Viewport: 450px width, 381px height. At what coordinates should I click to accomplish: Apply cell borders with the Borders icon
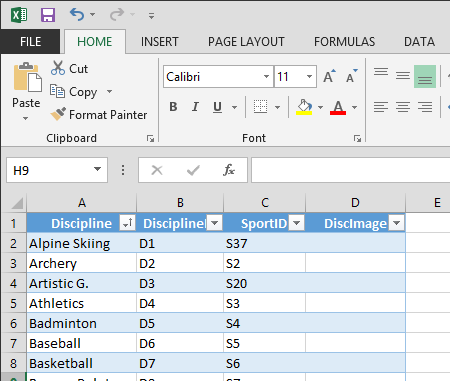pos(260,107)
